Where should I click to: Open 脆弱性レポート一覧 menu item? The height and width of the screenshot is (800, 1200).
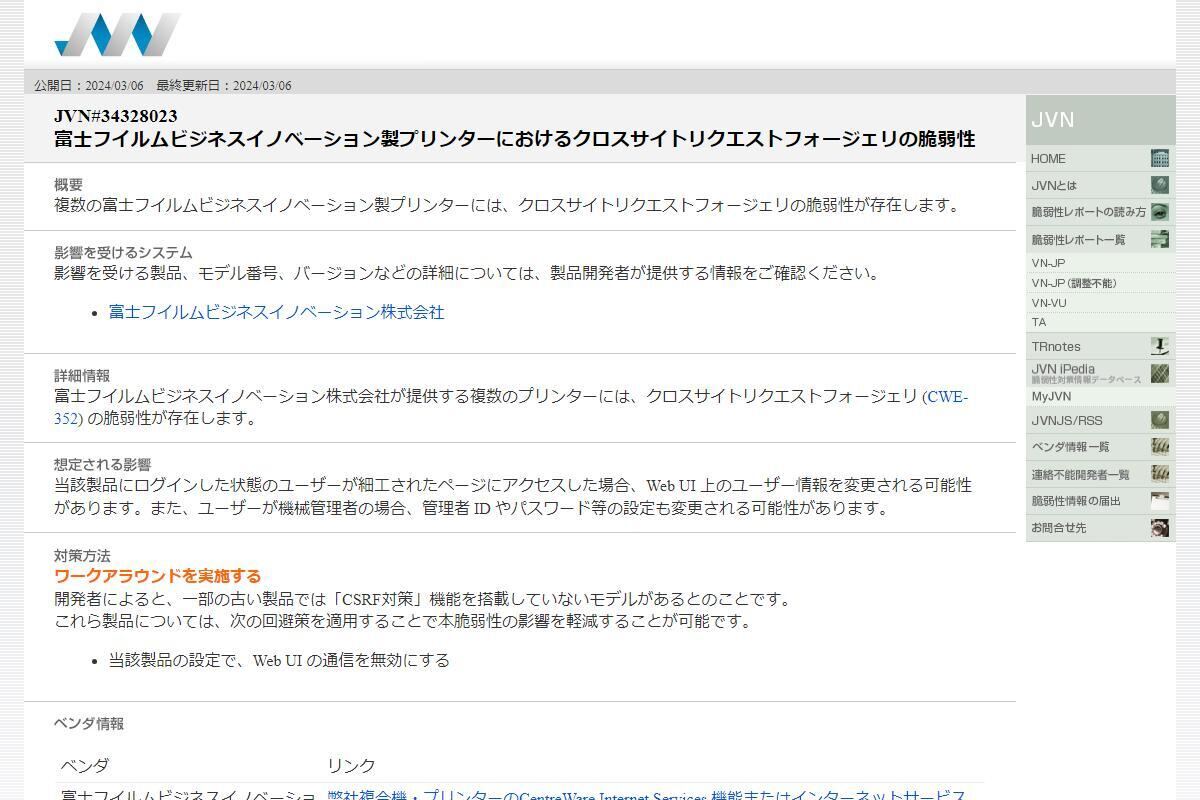coord(1100,239)
